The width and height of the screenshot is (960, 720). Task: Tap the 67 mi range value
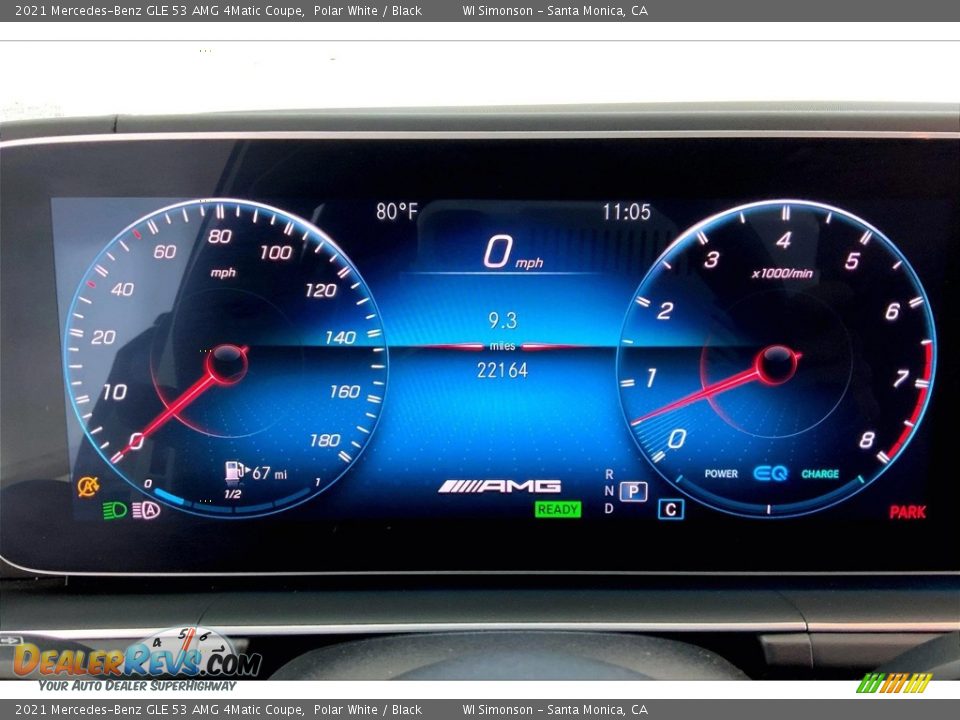click(269, 473)
